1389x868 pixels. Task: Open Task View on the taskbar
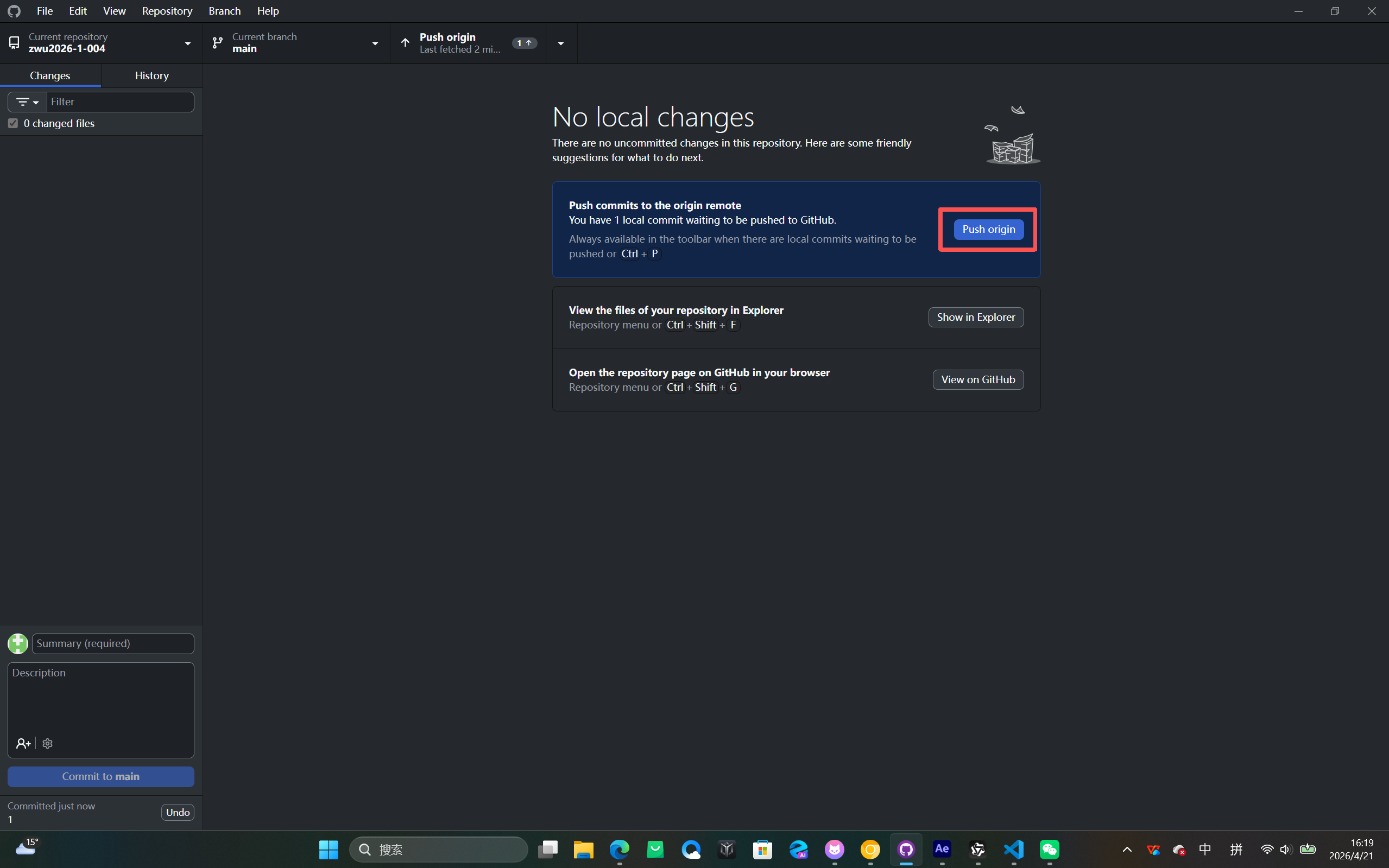pyautogui.click(x=547, y=849)
